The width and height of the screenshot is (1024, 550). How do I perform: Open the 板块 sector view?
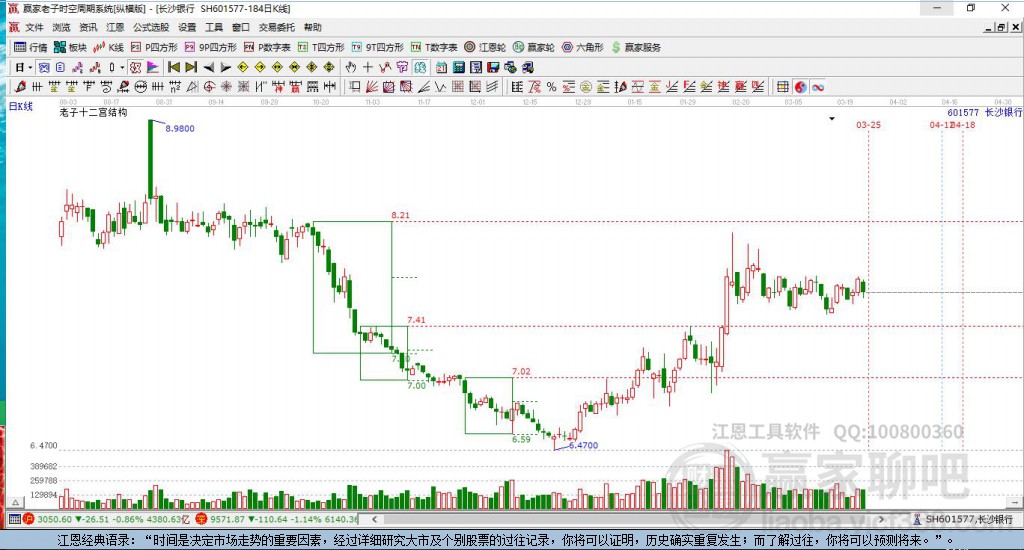point(70,47)
